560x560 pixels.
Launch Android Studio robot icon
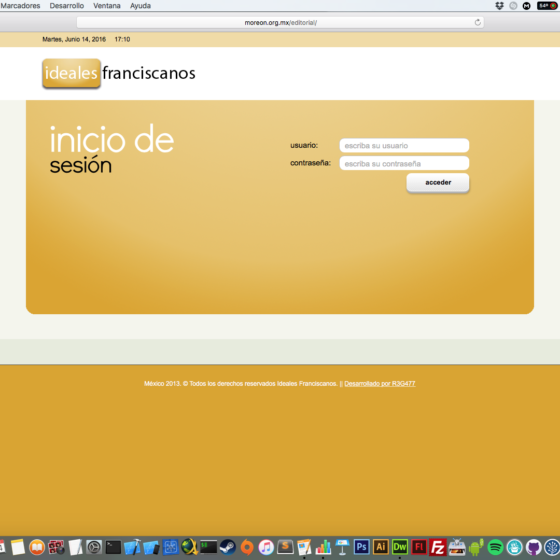click(476, 547)
